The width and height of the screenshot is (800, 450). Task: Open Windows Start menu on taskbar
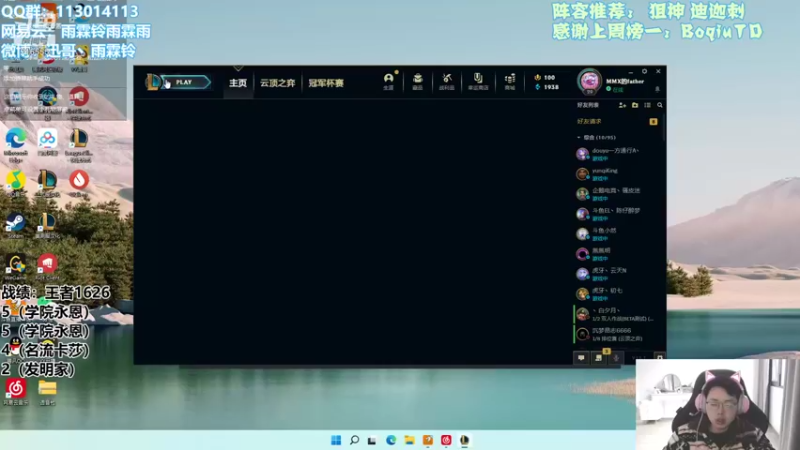336,440
